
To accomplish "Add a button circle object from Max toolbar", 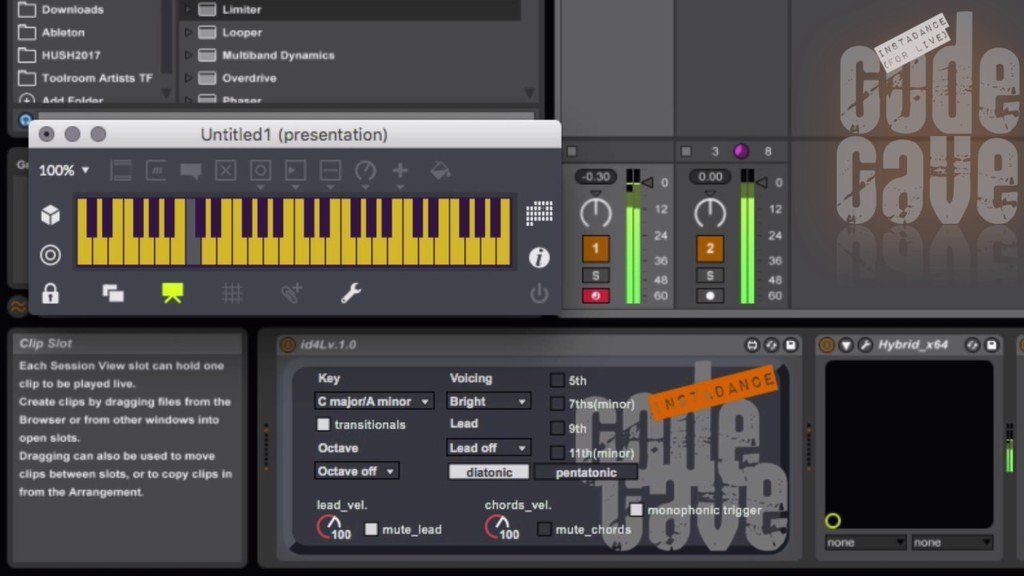I will (x=260, y=171).
